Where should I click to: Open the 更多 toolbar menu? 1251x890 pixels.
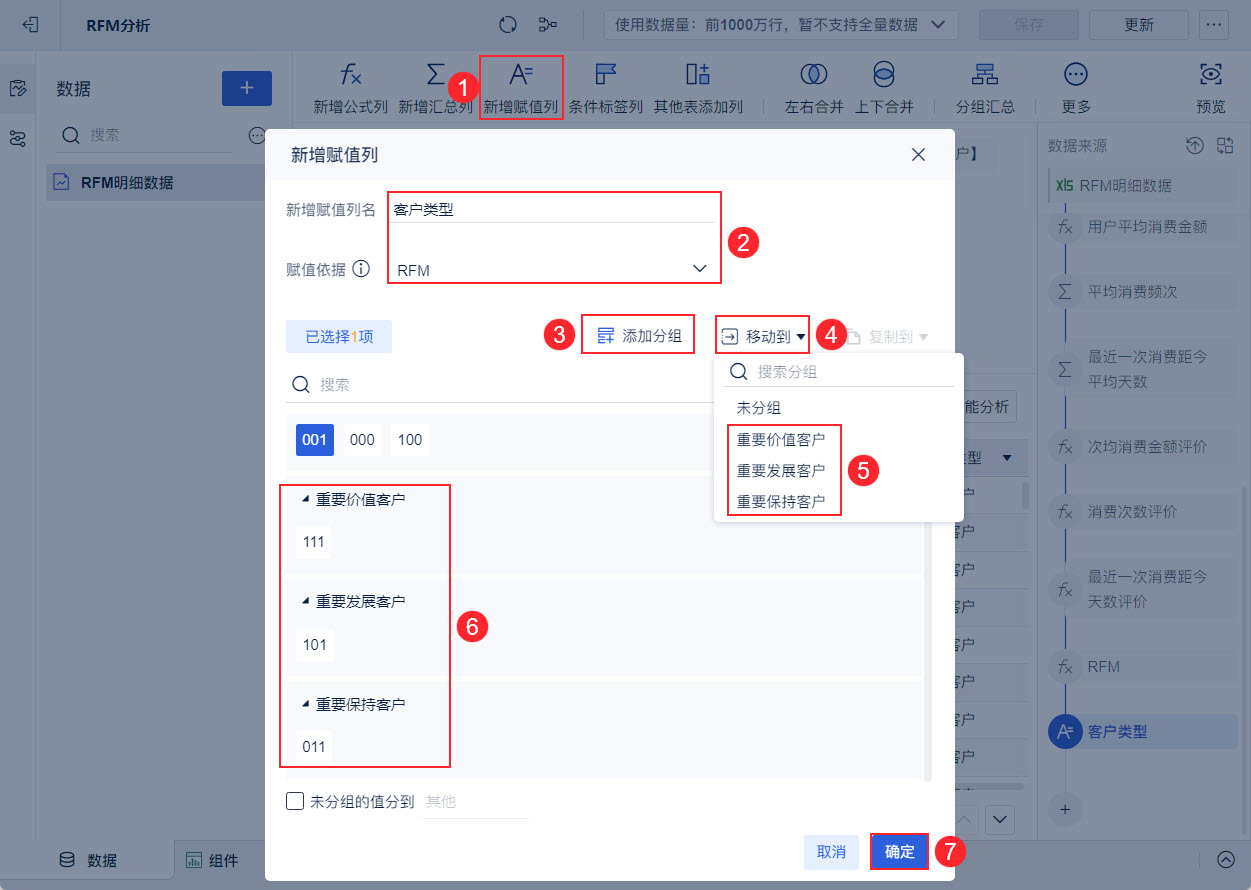(x=1076, y=88)
